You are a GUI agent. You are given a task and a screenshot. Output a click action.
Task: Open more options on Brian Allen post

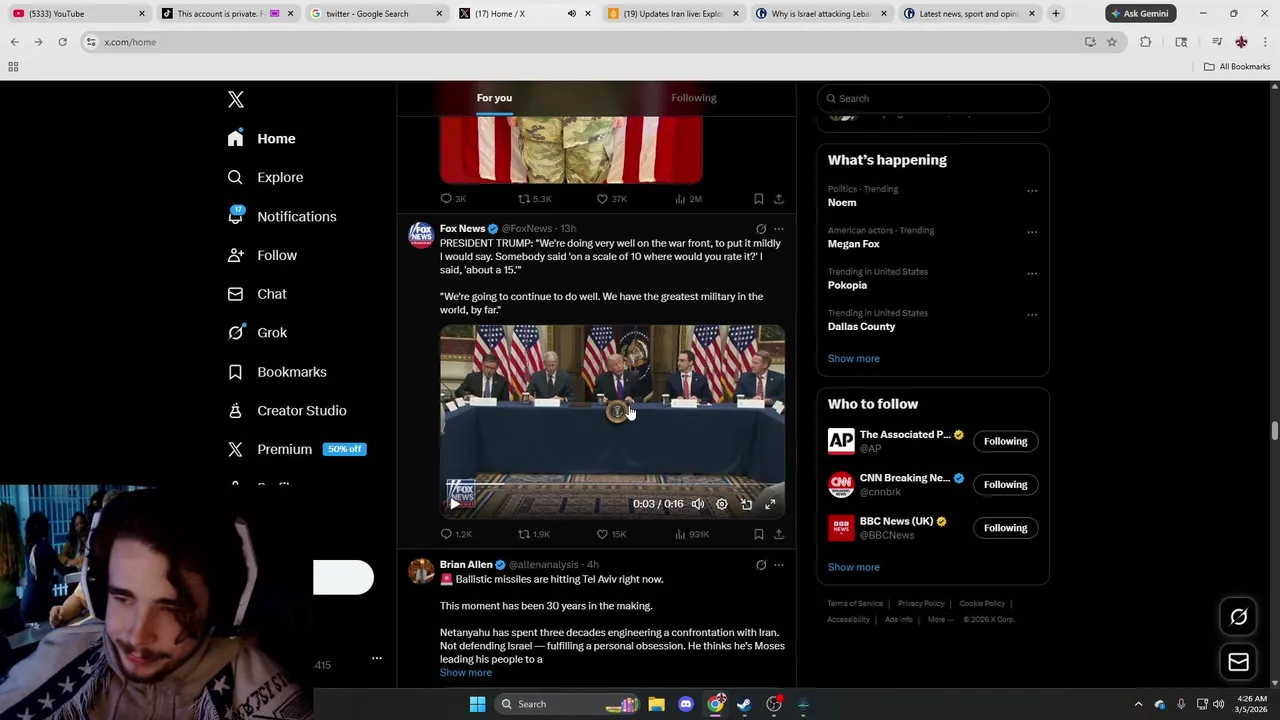[x=779, y=565]
